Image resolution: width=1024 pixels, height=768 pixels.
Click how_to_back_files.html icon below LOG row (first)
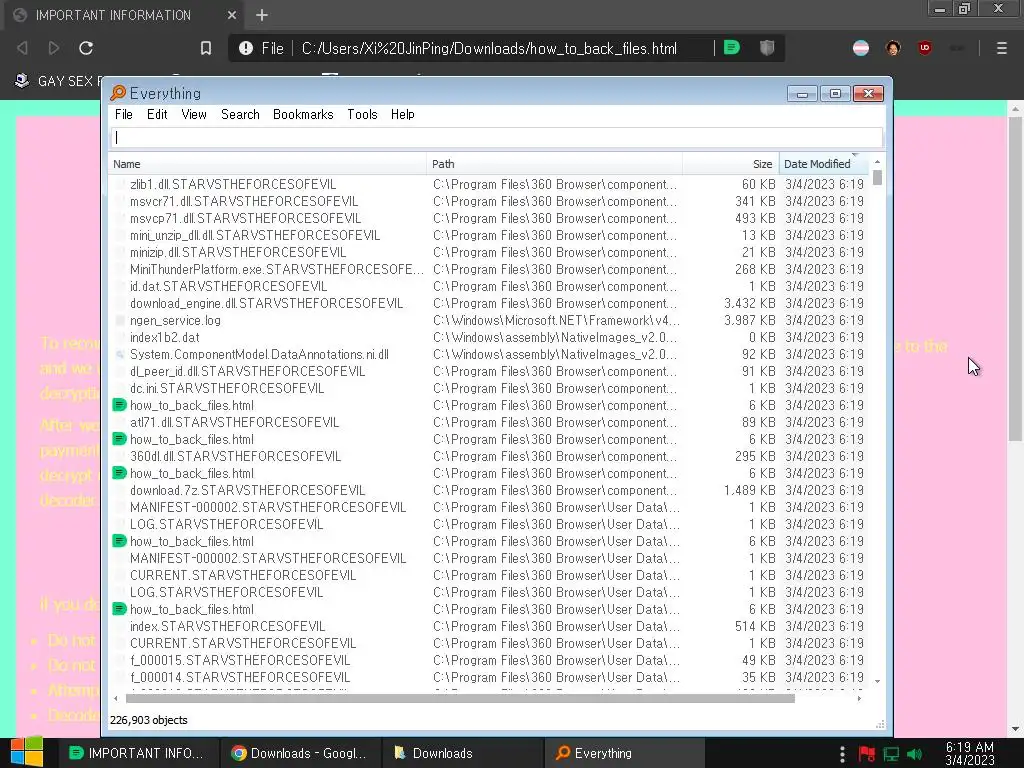(x=120, y=541)
